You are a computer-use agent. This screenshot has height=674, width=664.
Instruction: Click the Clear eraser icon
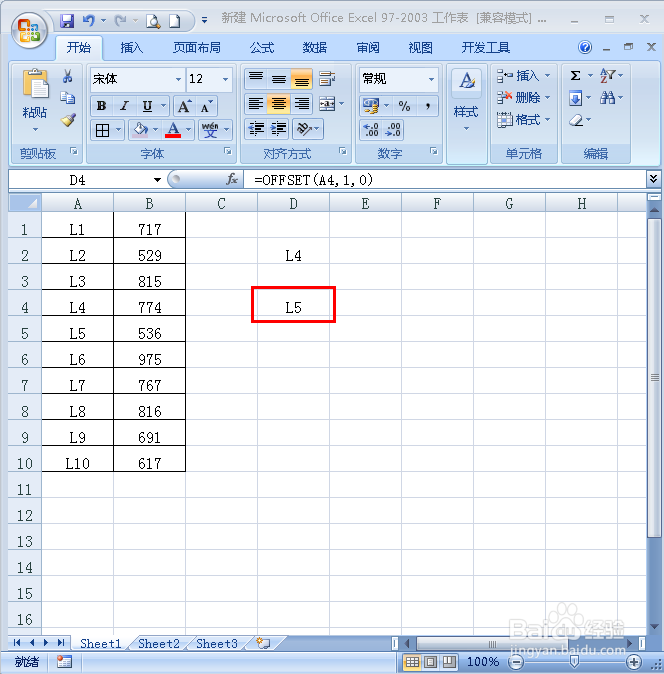coord(576,120)
